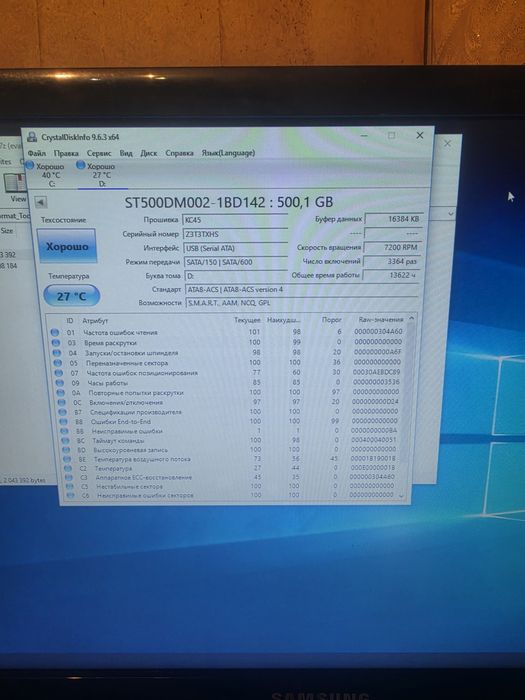Viewport: 525px width, 700px height.
Task: Click the Интерфейс field USB (Serial ATA)
Action: point(235,248)
